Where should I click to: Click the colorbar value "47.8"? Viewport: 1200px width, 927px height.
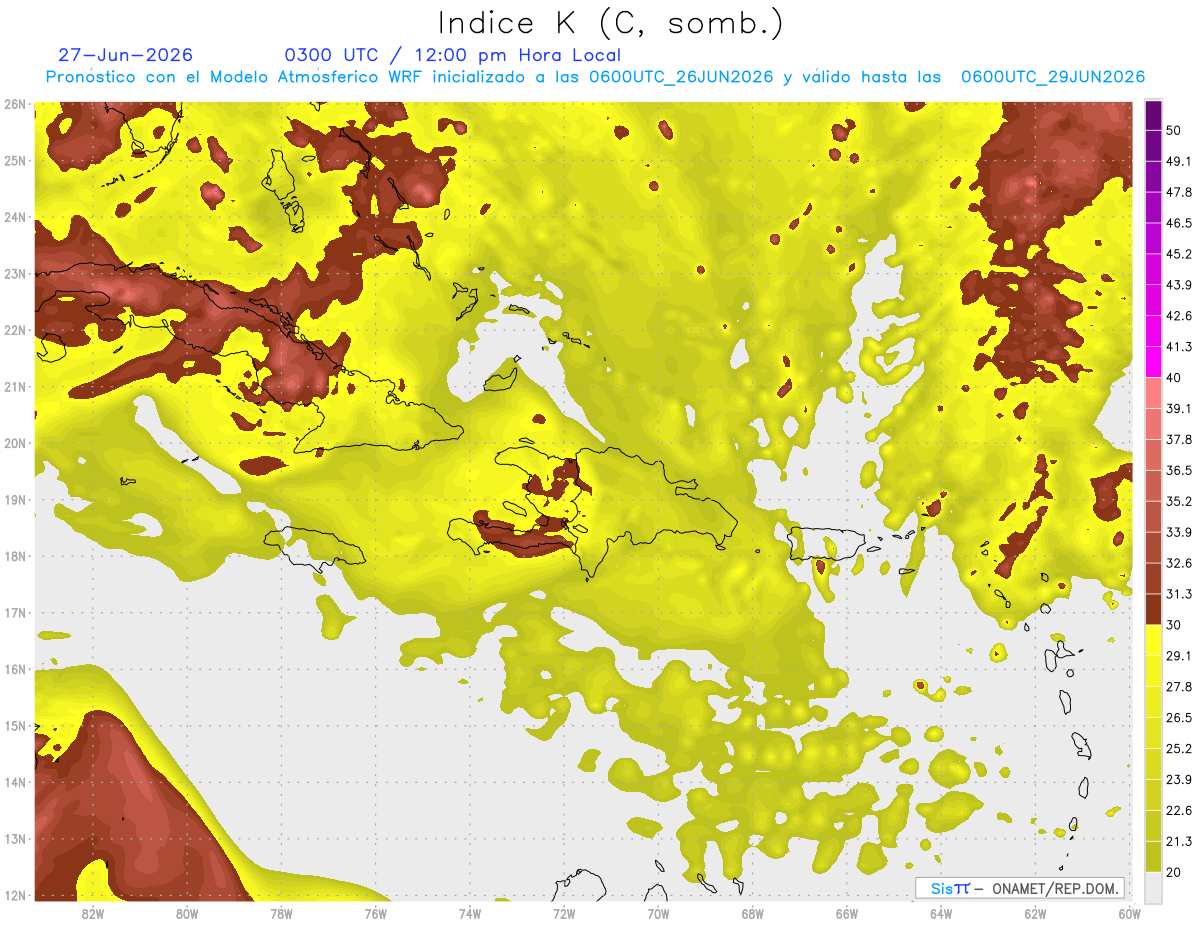1179,192
